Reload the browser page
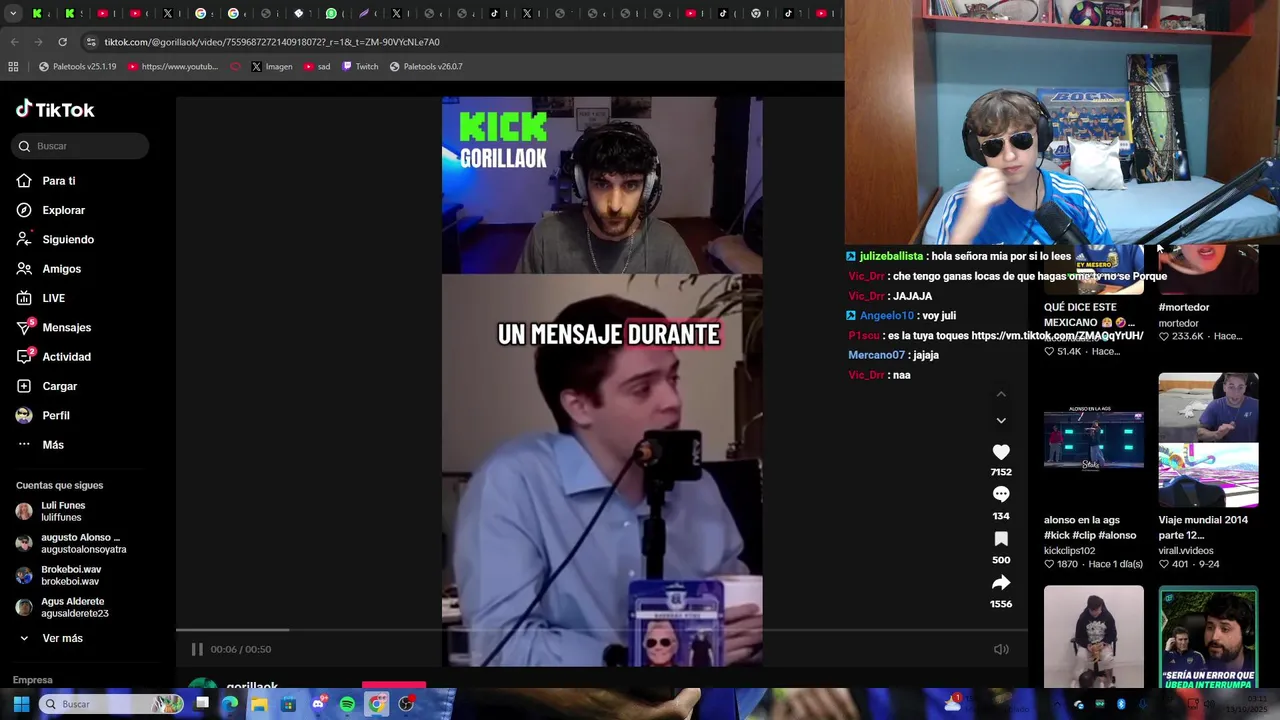1280x720 pixels. (x=62, y=42)
